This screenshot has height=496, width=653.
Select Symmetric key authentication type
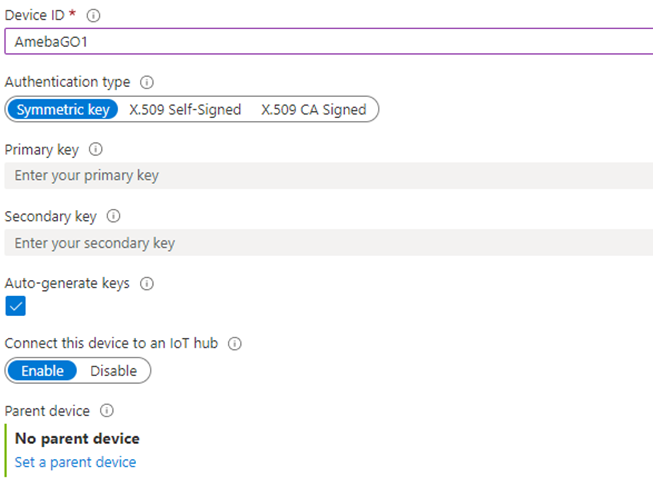[63, 110]
